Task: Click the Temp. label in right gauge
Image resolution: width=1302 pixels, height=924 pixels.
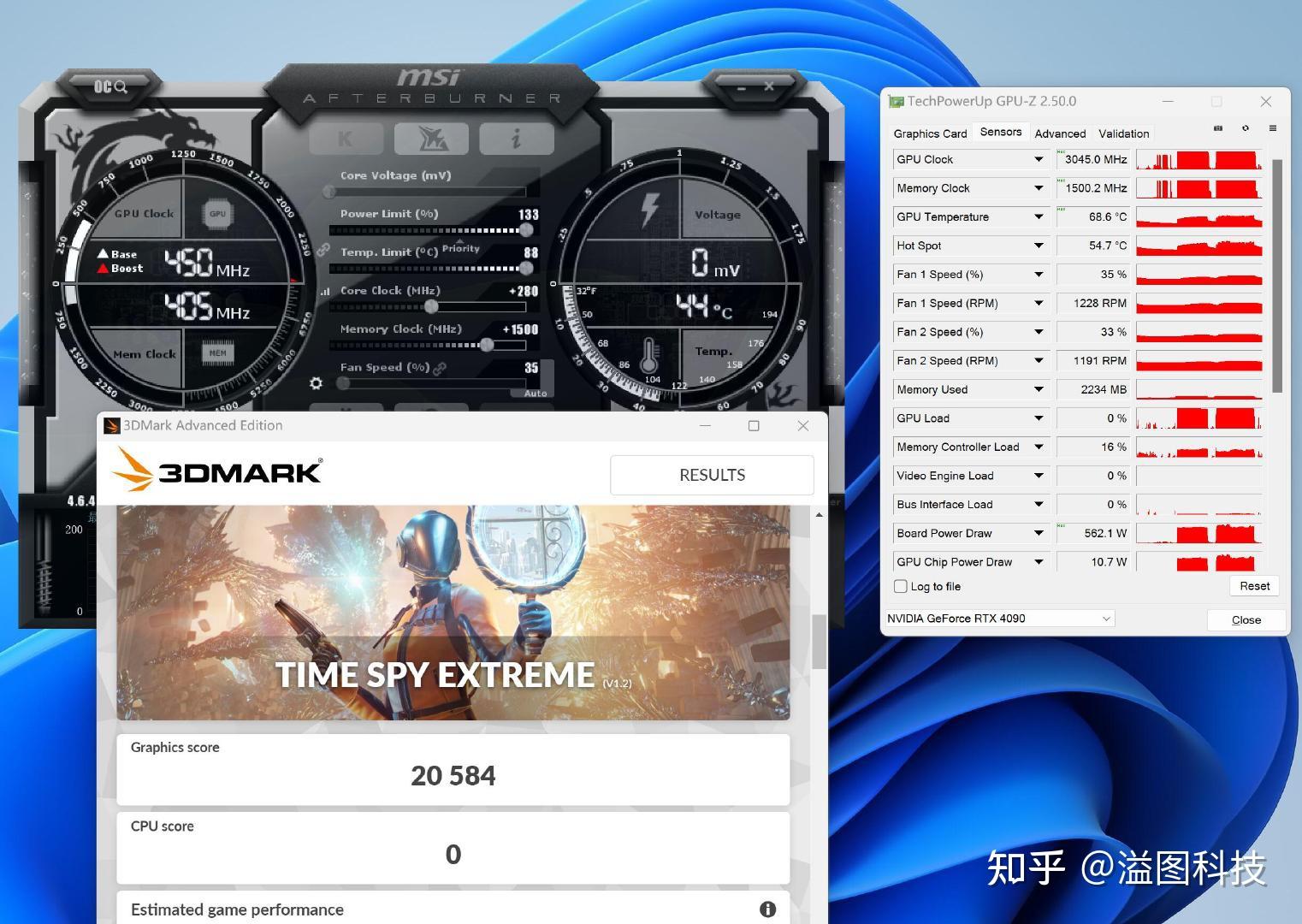Action: coord(713,351)
